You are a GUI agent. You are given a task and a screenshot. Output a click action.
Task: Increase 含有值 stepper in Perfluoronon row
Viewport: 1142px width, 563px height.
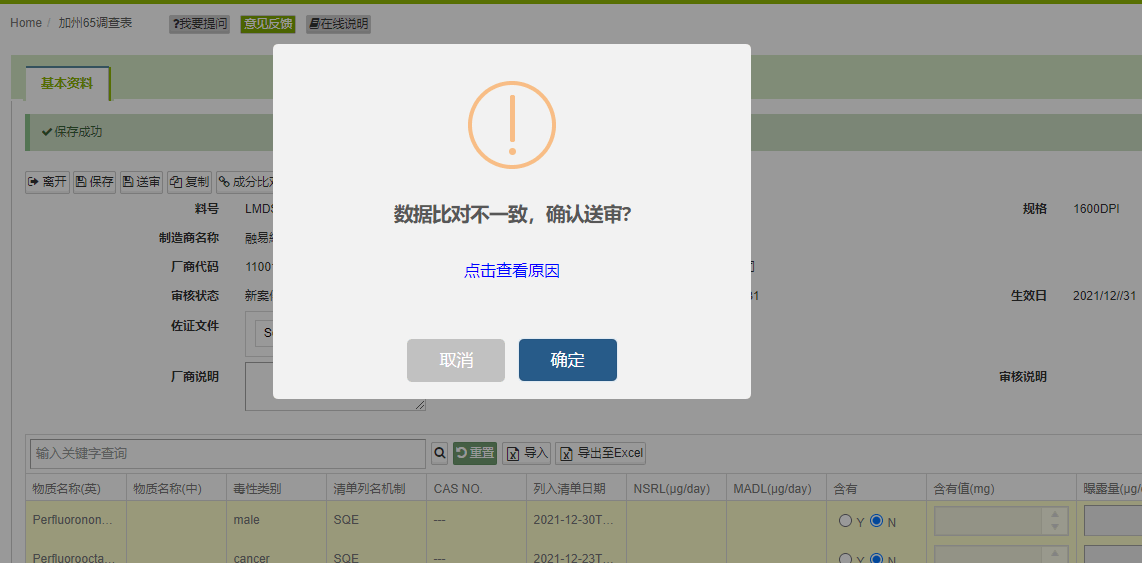(x=1055, y=514)
